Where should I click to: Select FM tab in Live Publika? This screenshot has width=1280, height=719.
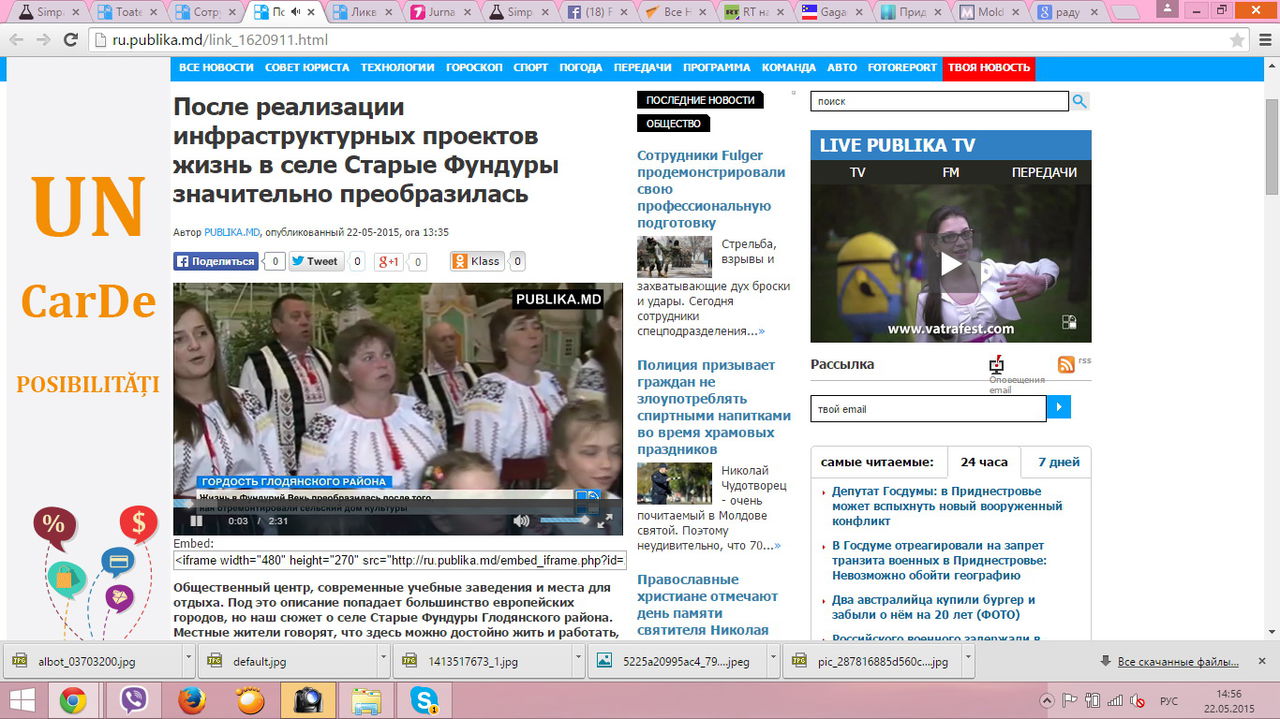950,172
